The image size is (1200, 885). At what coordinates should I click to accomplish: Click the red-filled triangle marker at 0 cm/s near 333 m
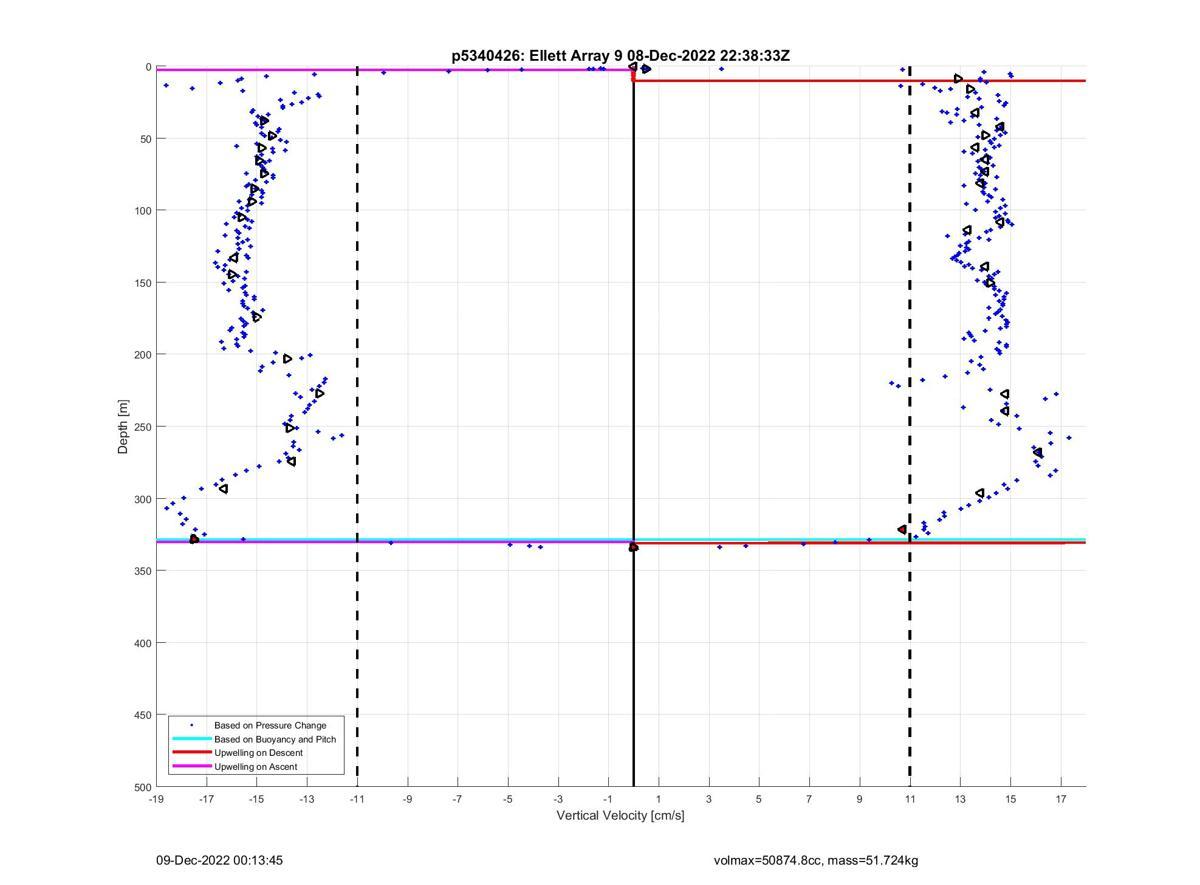633,547
